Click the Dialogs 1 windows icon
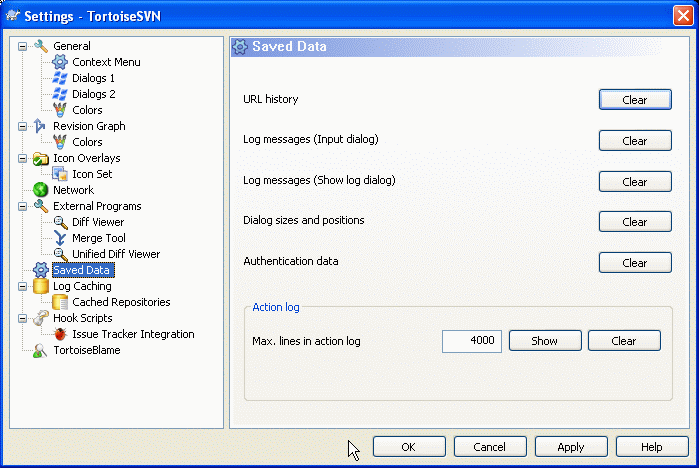699x468 pixels. [x=60, y=78]
